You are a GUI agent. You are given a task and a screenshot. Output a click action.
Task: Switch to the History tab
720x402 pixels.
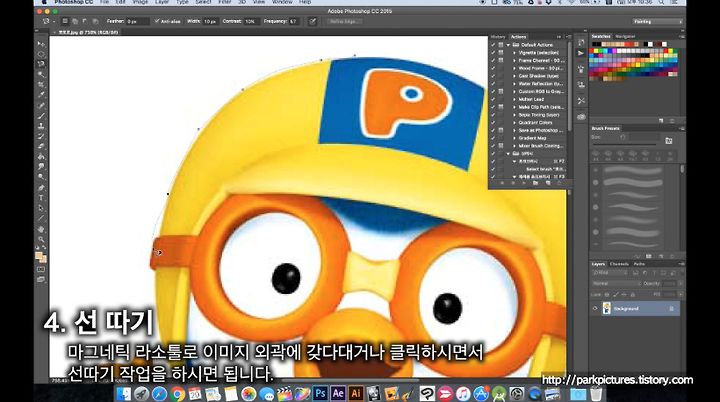pyautogui.click(x=498, y=37)
